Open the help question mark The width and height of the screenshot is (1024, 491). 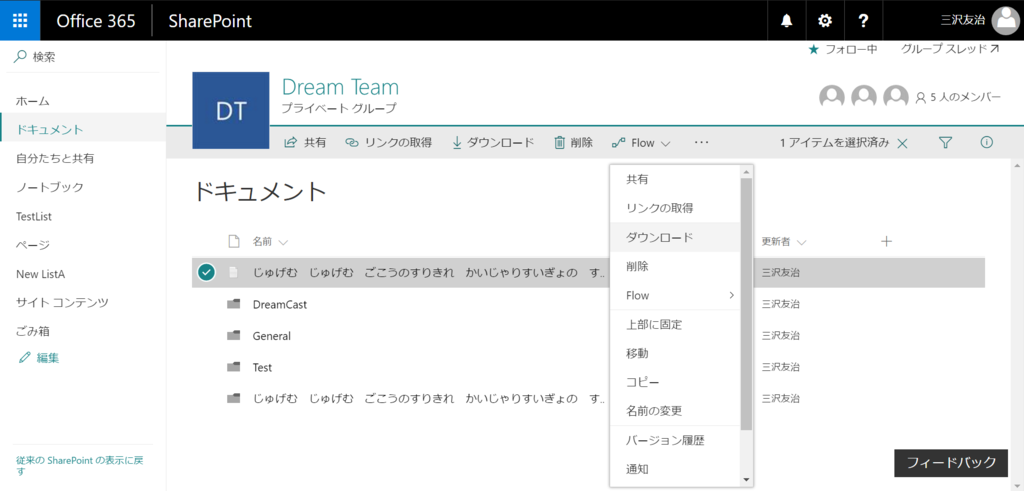click(x=863, y=21)
